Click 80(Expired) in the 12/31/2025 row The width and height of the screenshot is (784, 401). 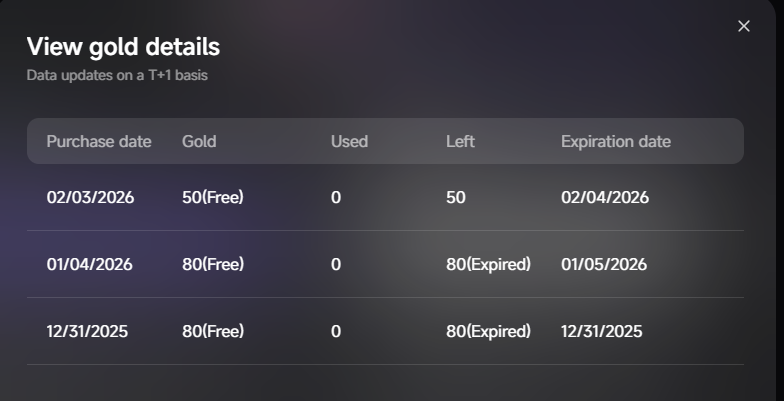coord(488,331)
